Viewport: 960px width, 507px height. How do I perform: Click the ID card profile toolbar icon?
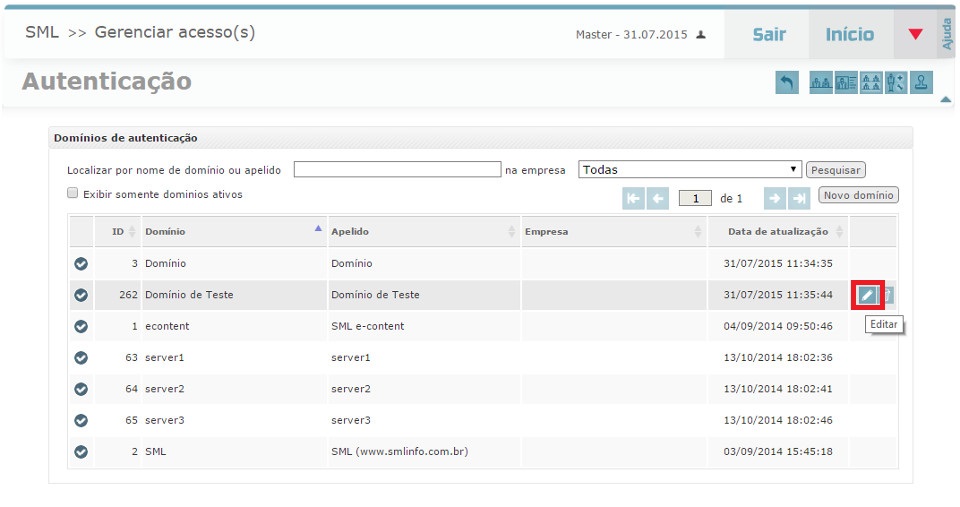(846, 83)
